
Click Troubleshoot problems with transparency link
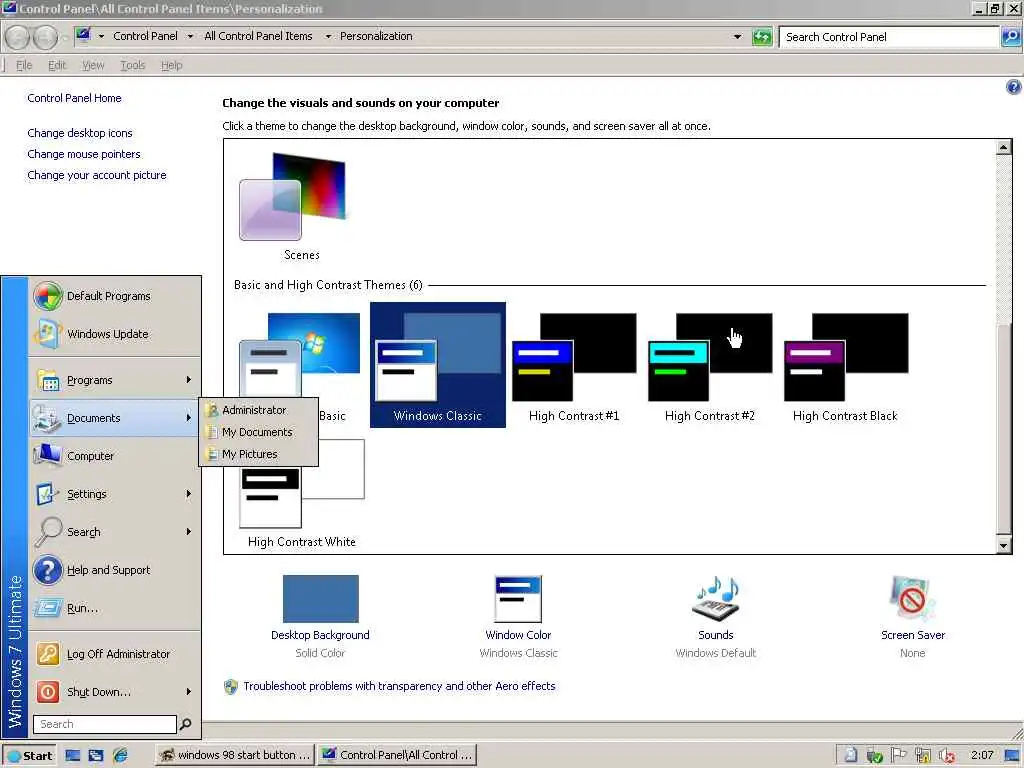point(399,686)
